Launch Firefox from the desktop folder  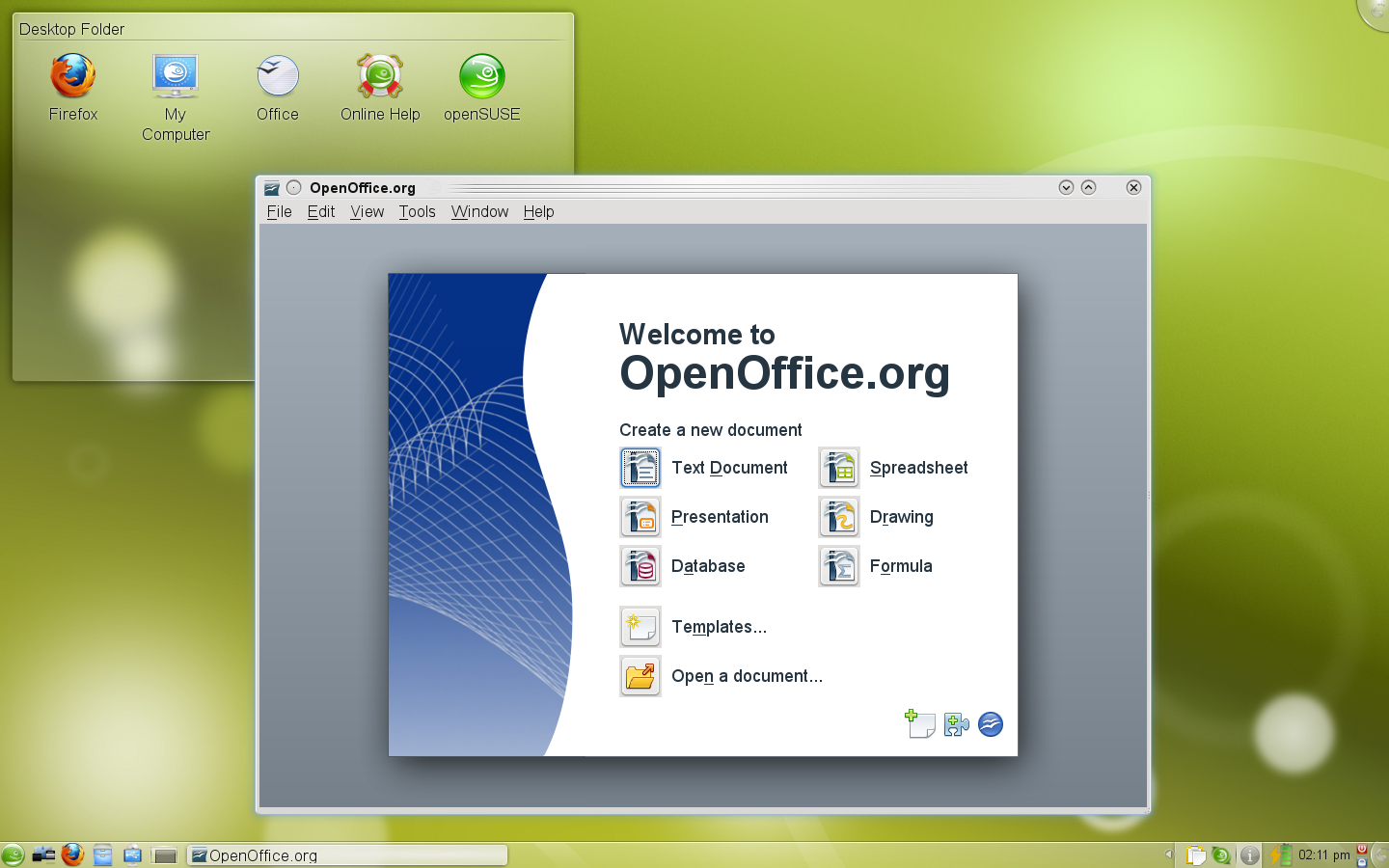[x=71, y=74]
